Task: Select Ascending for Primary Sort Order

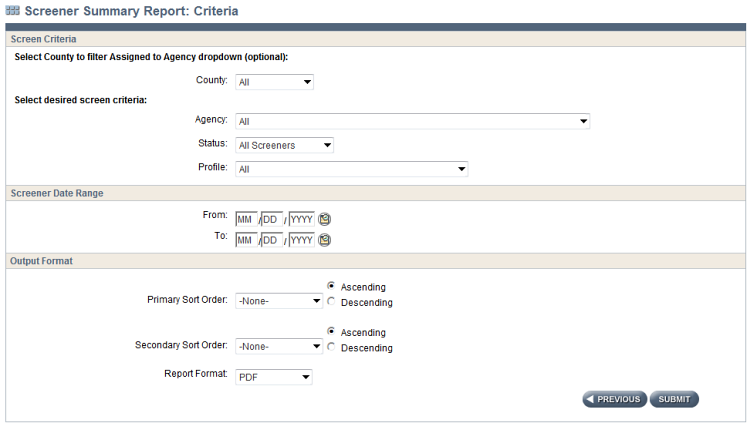Action: [331, 286]
